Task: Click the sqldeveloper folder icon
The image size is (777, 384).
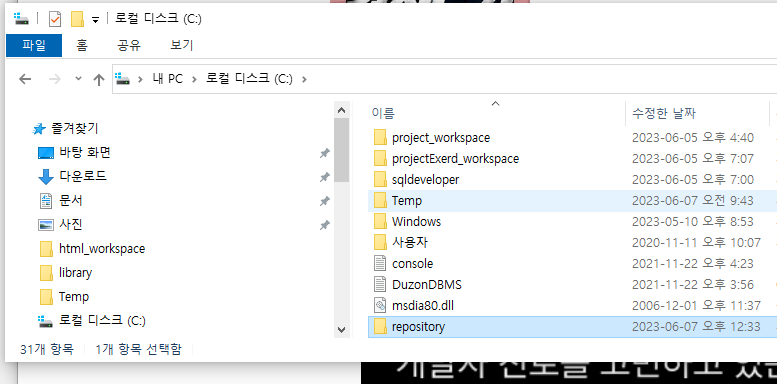Action: point(380,179)
